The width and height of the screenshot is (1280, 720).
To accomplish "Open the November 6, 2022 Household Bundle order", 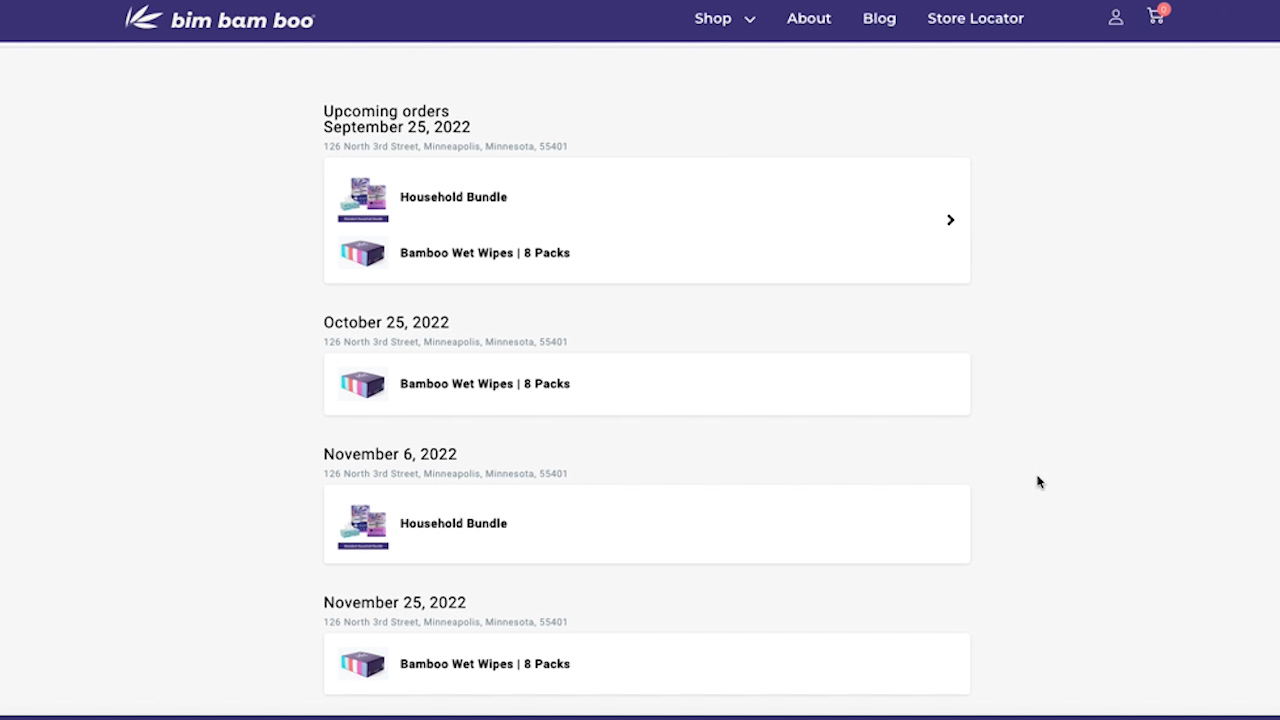I will (647, 524).
